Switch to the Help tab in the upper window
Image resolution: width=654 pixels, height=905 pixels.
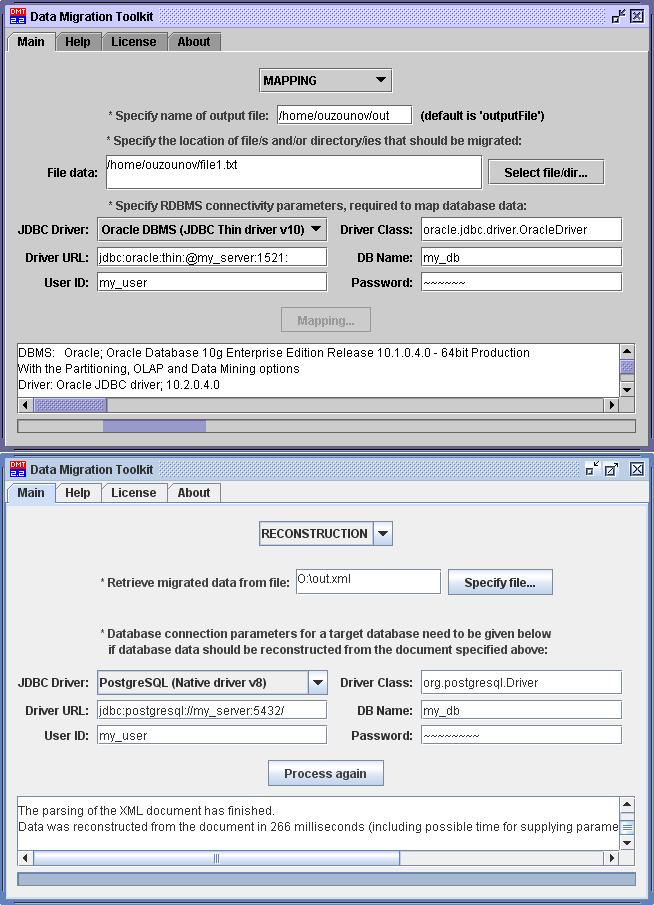[x=77, y=42]
